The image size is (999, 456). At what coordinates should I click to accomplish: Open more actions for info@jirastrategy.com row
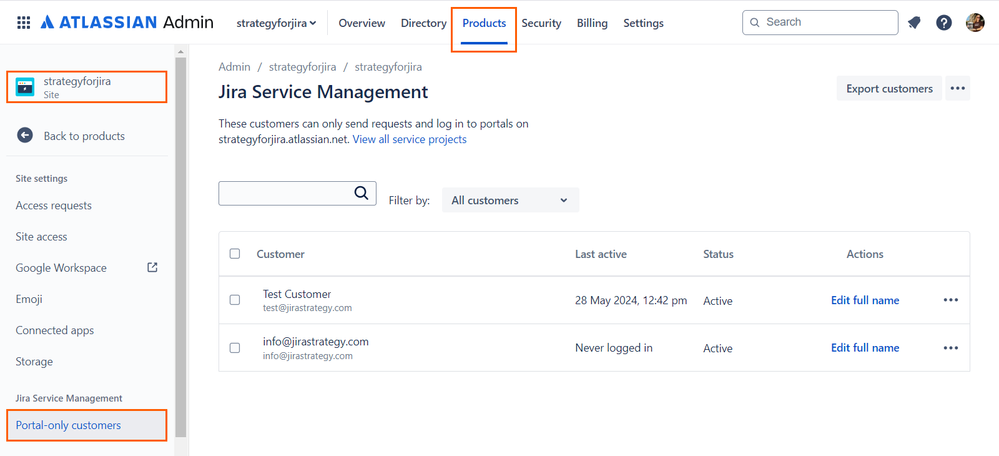click(951, 348)
